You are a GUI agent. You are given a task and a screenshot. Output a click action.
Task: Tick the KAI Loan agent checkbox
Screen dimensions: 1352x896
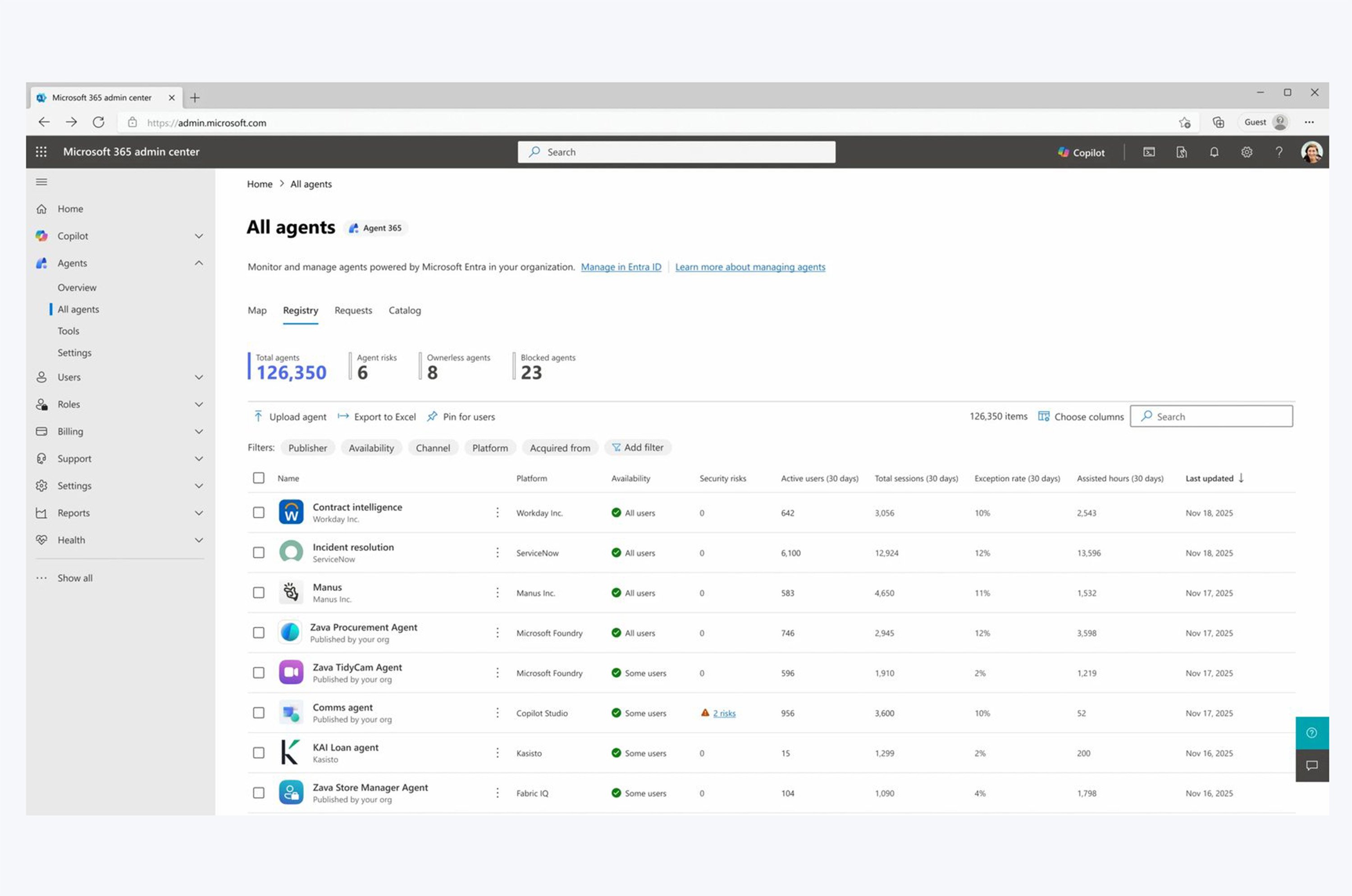[x=259, y=753]
